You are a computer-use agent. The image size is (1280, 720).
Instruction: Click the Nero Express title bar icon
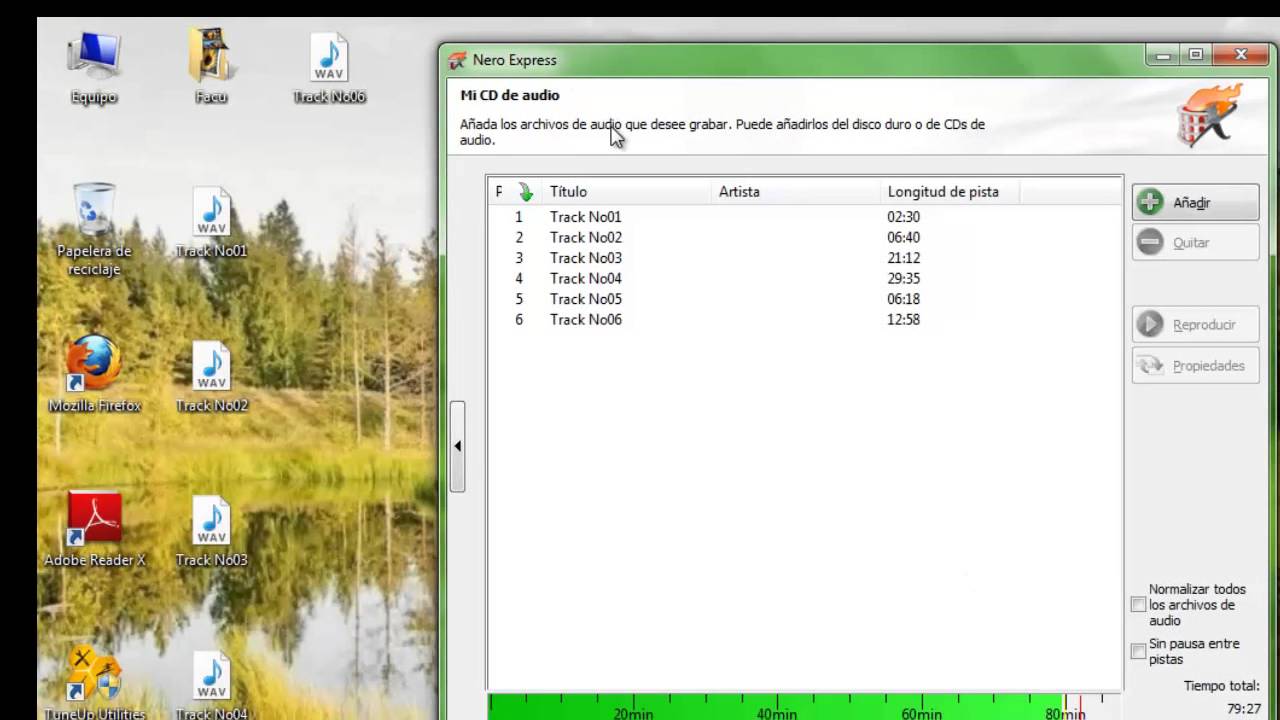(x=457, y=60)
